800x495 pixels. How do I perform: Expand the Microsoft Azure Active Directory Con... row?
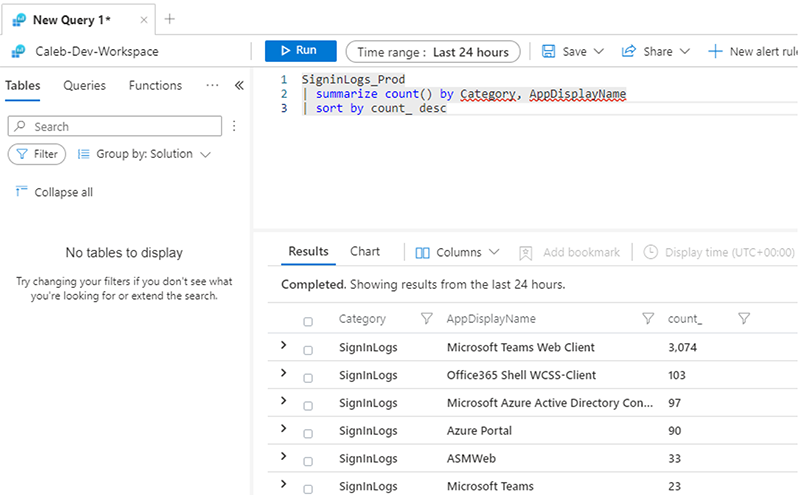(x=284, y=401)
